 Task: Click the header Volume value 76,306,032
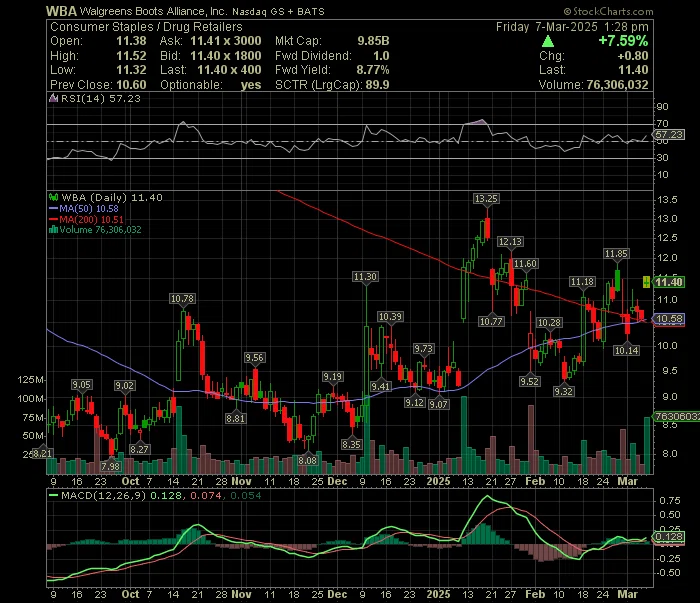point(617,85)
